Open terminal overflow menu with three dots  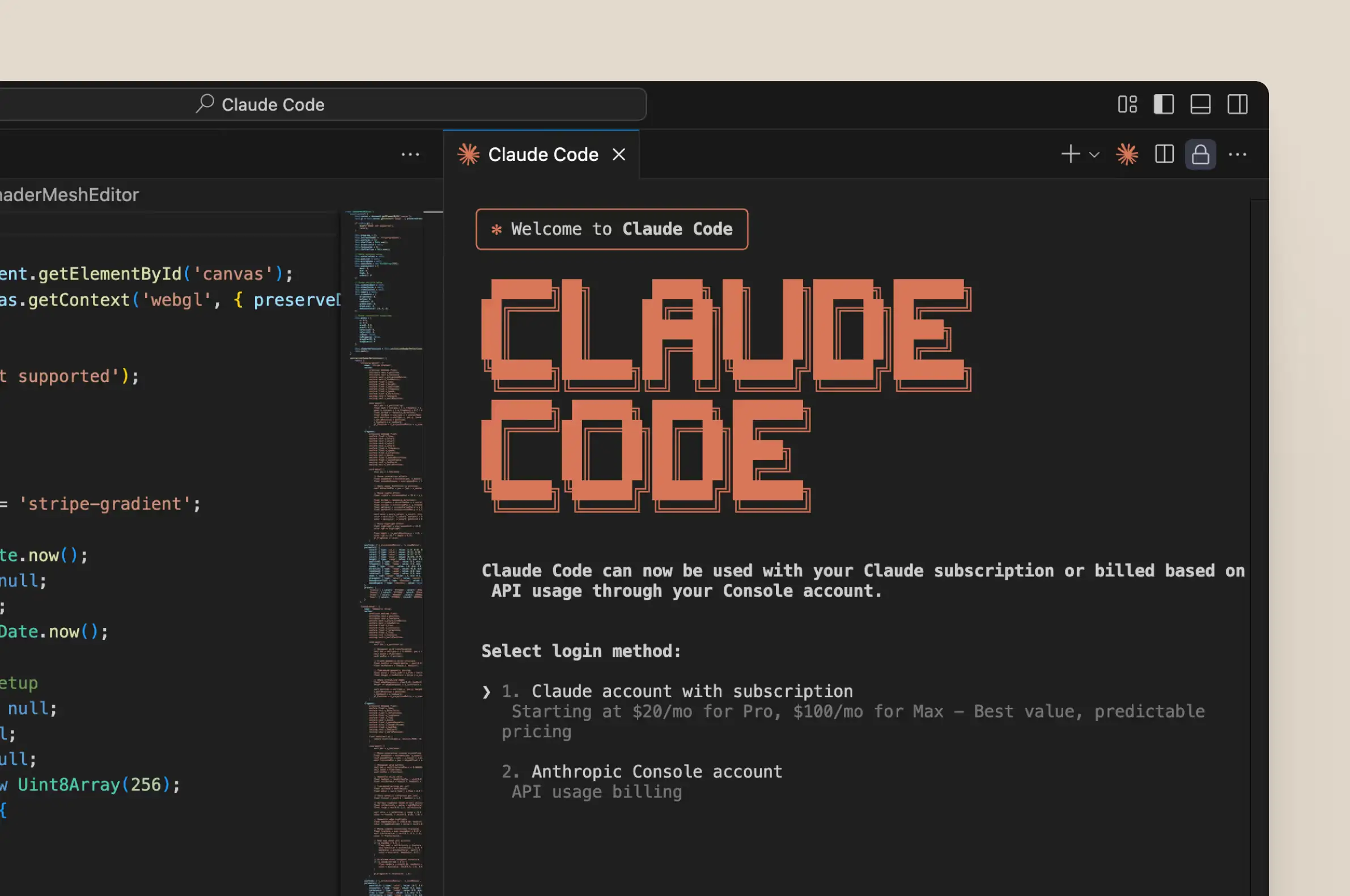1237,154
